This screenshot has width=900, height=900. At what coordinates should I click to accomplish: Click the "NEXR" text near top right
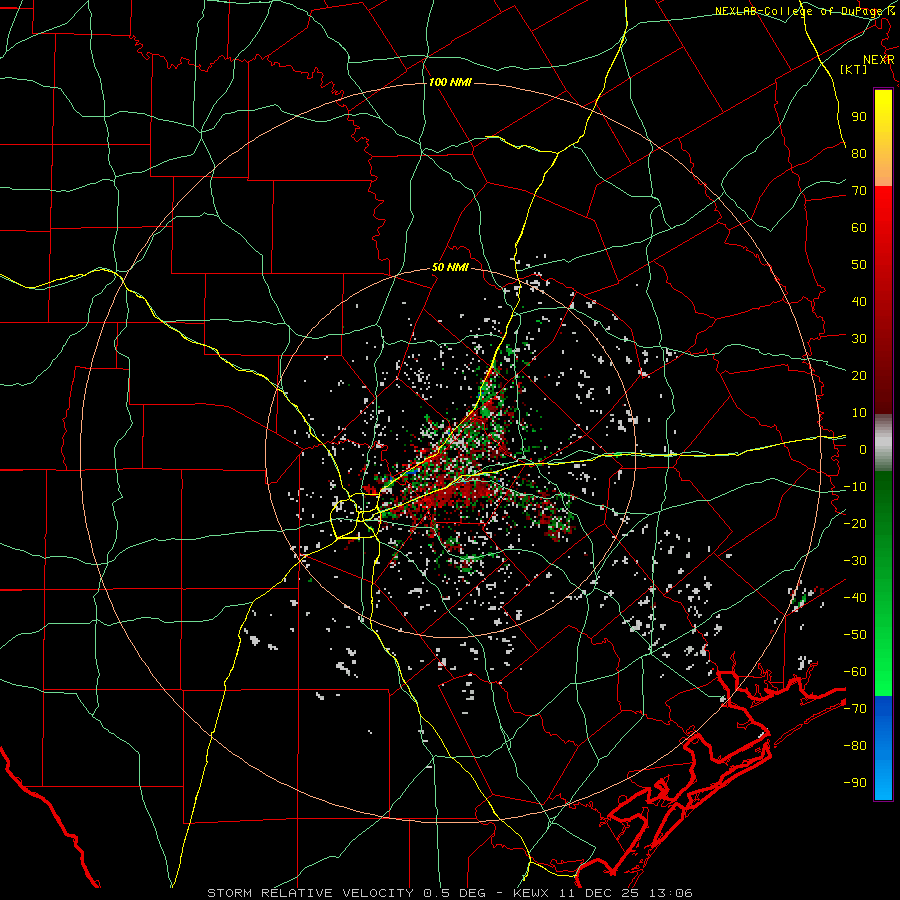click(x=879, y=60)
